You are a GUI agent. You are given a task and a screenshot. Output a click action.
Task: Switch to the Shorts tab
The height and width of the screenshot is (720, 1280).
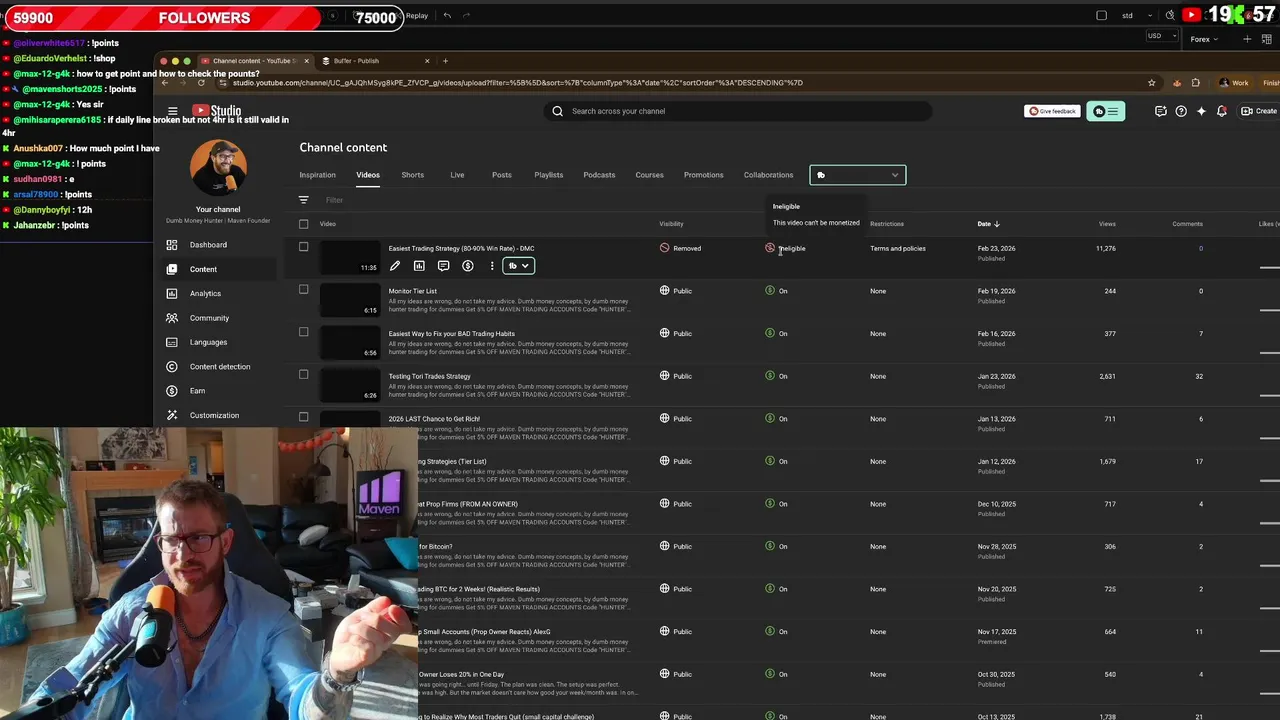413,175
